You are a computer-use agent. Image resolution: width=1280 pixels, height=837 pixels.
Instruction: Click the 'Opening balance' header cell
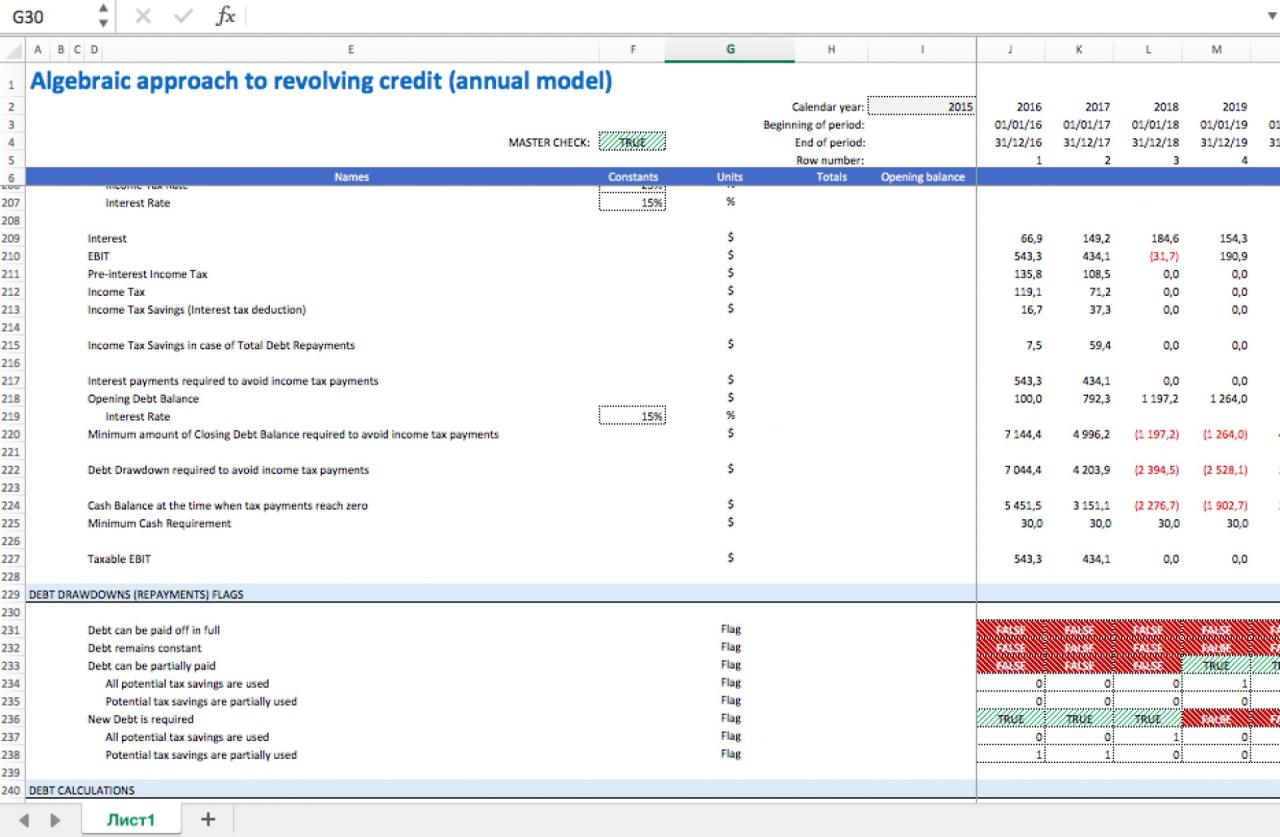click(x=923, y=177)
